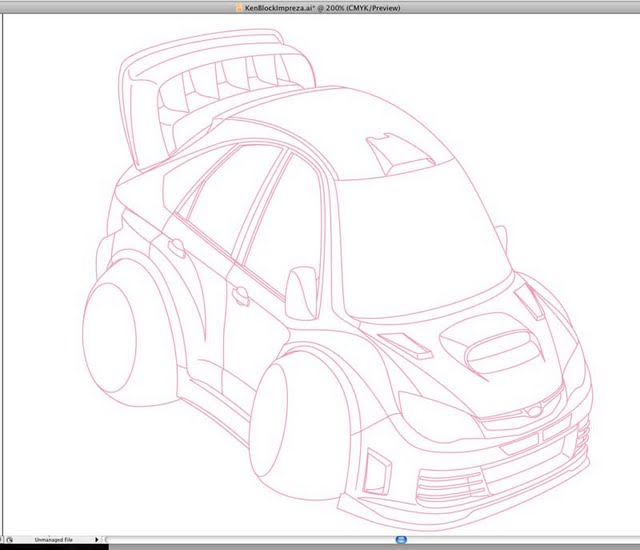Click the document file icon in title bar
The image size is (640, 550).
point(240,8)
